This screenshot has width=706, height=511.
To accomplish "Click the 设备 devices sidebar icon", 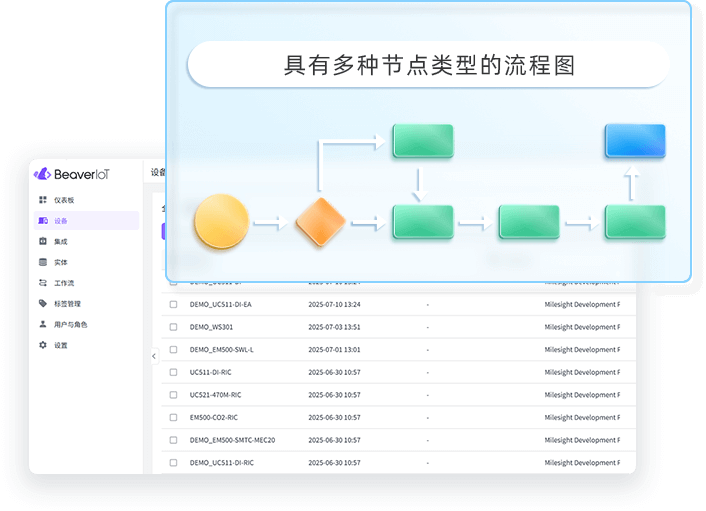I will [43, 221].
